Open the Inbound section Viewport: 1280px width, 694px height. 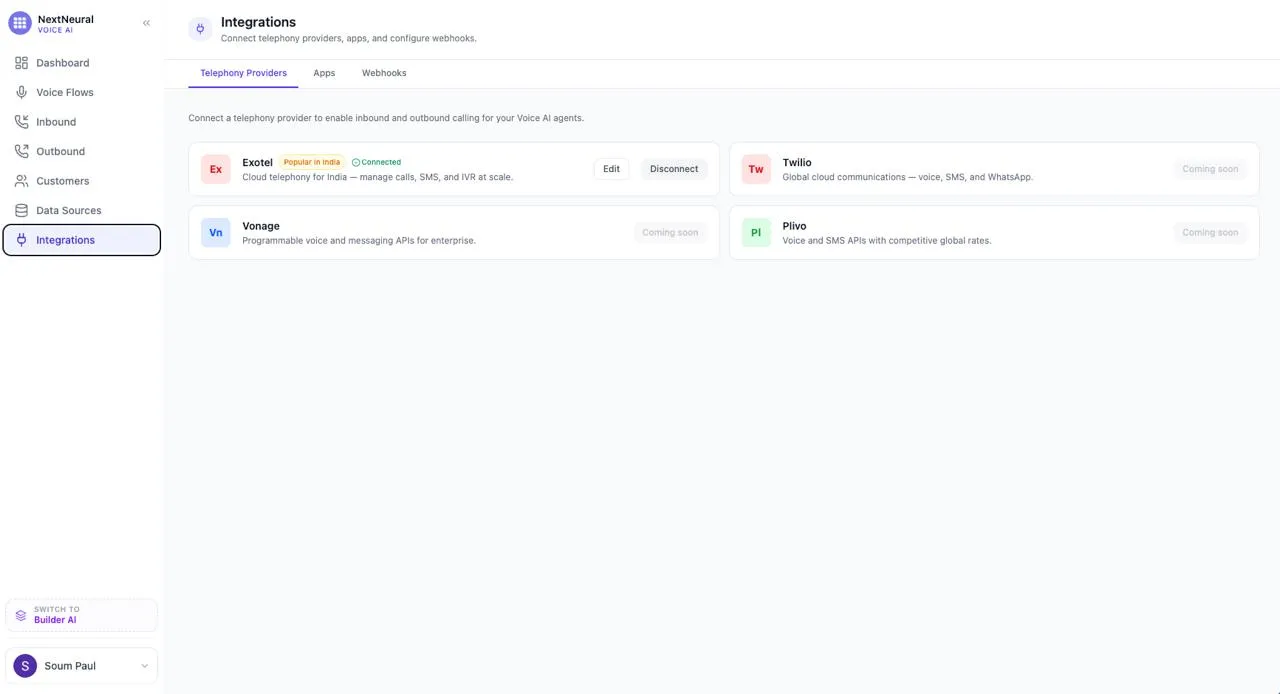coord(82,122)
